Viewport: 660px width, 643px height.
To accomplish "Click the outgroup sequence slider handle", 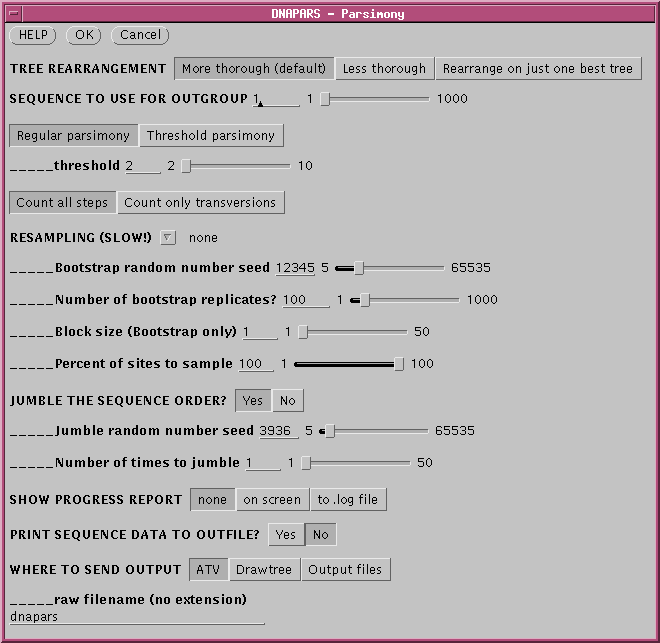I will (325, 99).
